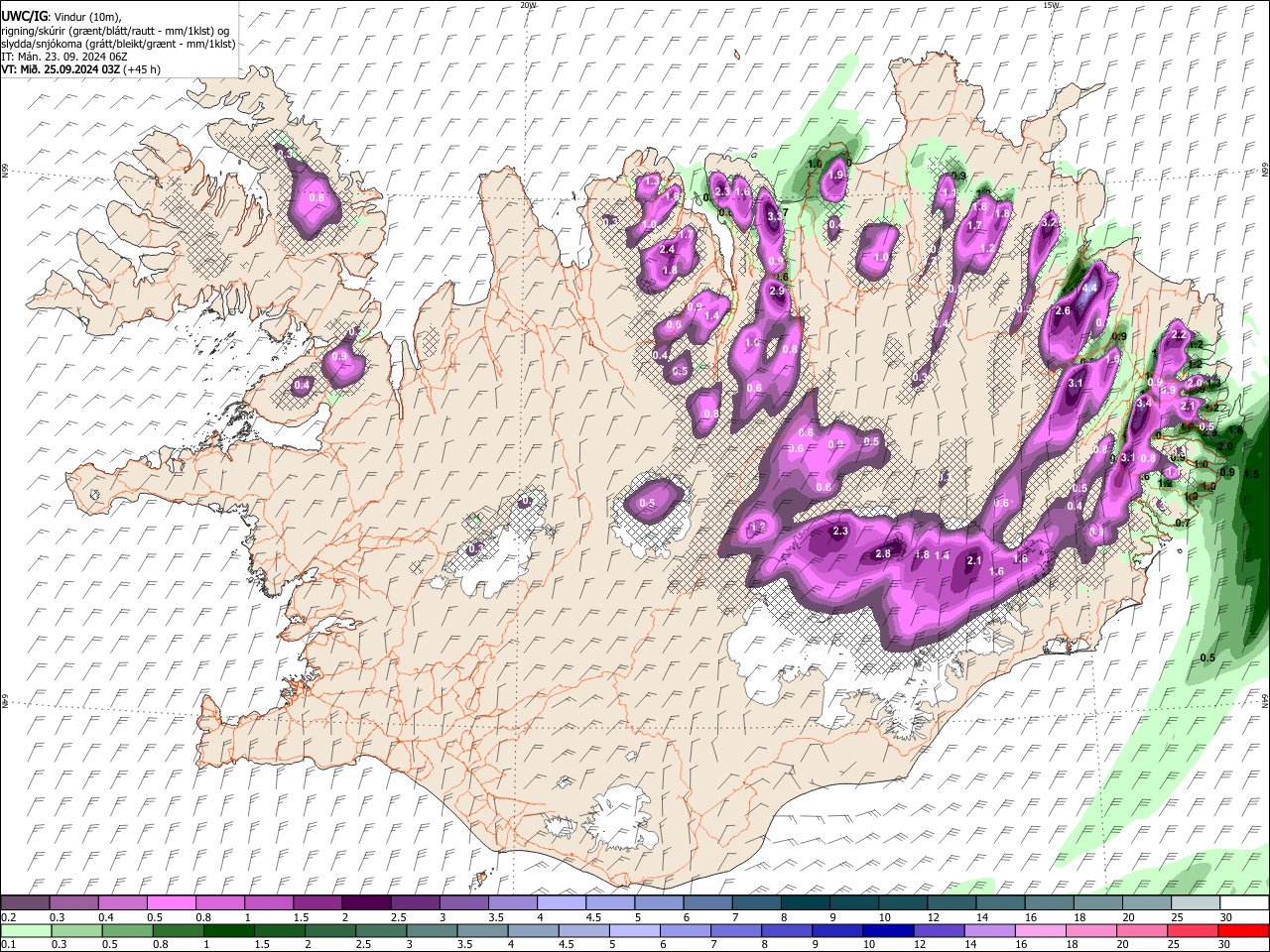Click the '20W' longitude label
1270x952 pixels.
[x=528, y=5]
